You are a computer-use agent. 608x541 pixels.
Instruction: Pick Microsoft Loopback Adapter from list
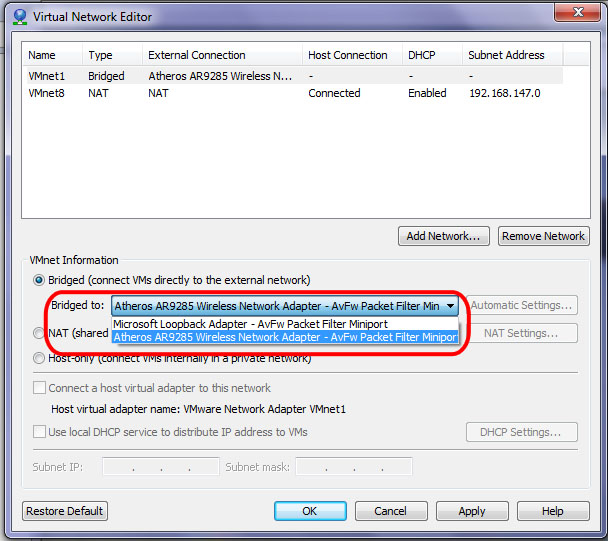pos(250,324)
